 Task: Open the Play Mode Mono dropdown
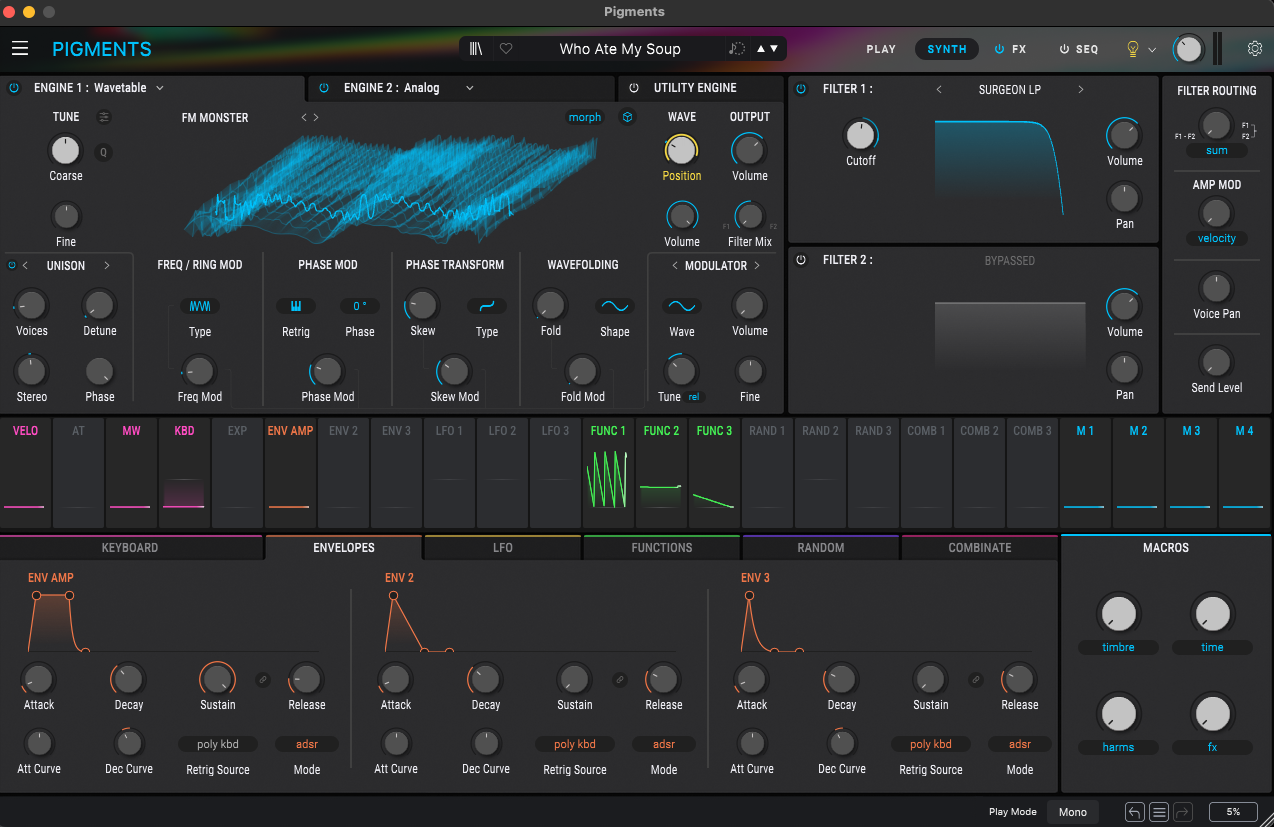tap(1072, 811)
